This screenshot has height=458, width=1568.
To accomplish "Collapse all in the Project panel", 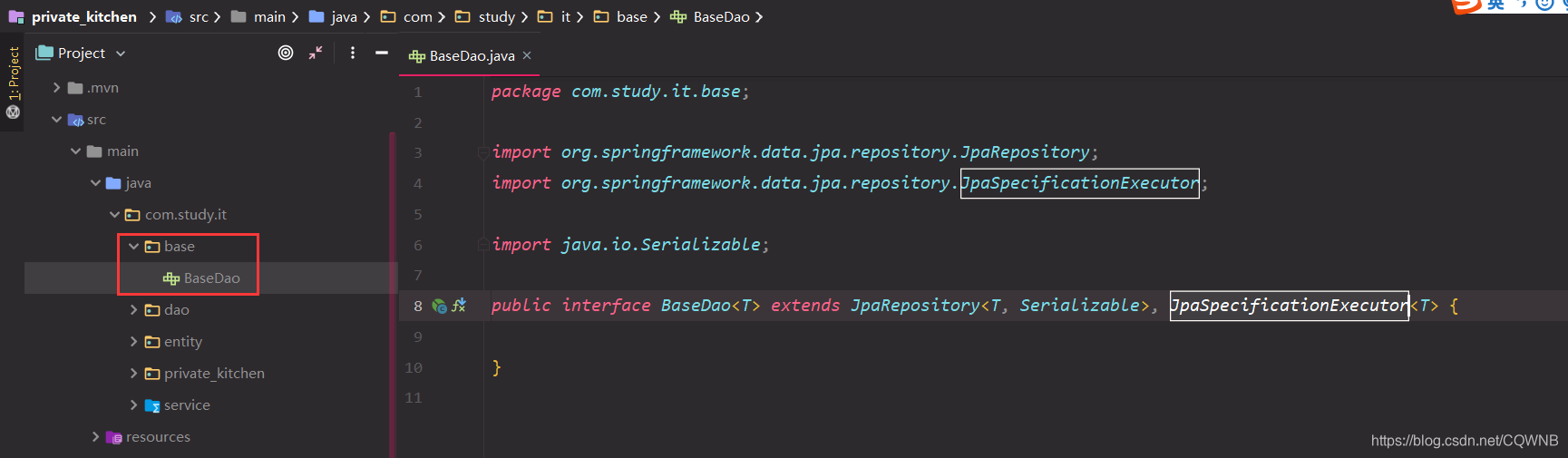I will (x=316, y=53).
